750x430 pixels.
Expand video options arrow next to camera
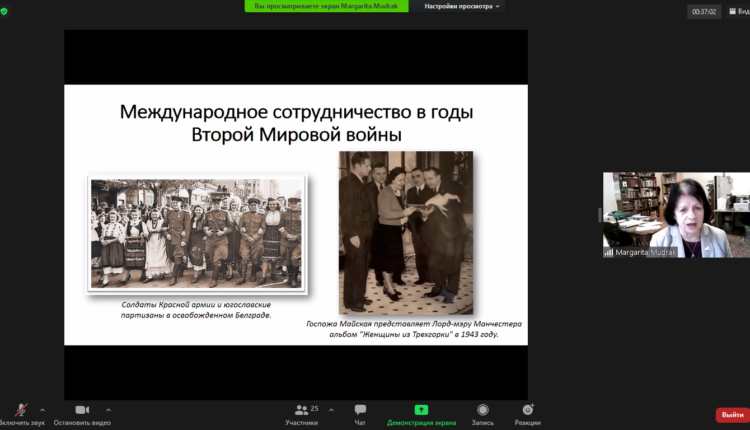[x=109, y=410]
